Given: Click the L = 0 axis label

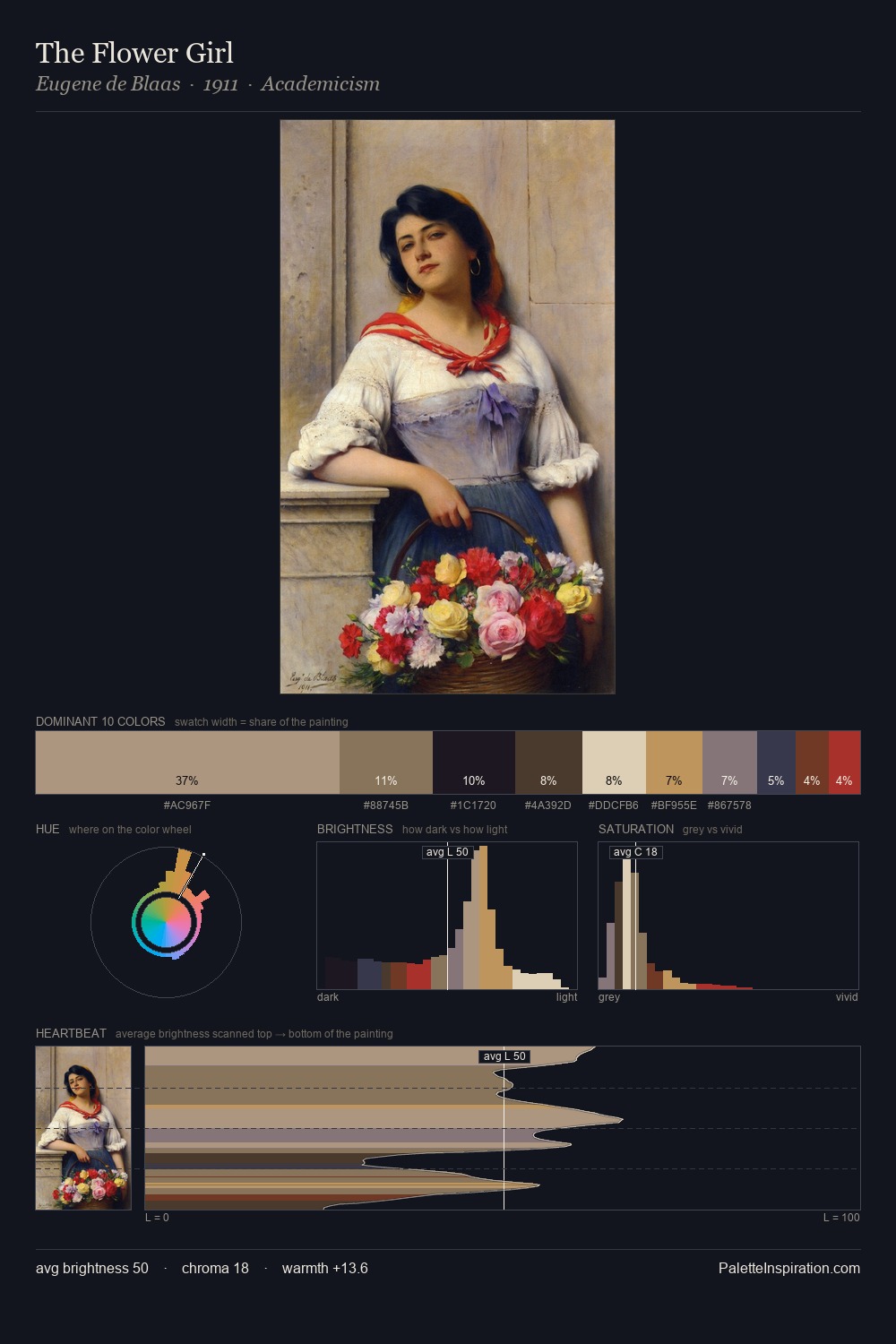Looking at the screenshot, I should click(157, 1218).
